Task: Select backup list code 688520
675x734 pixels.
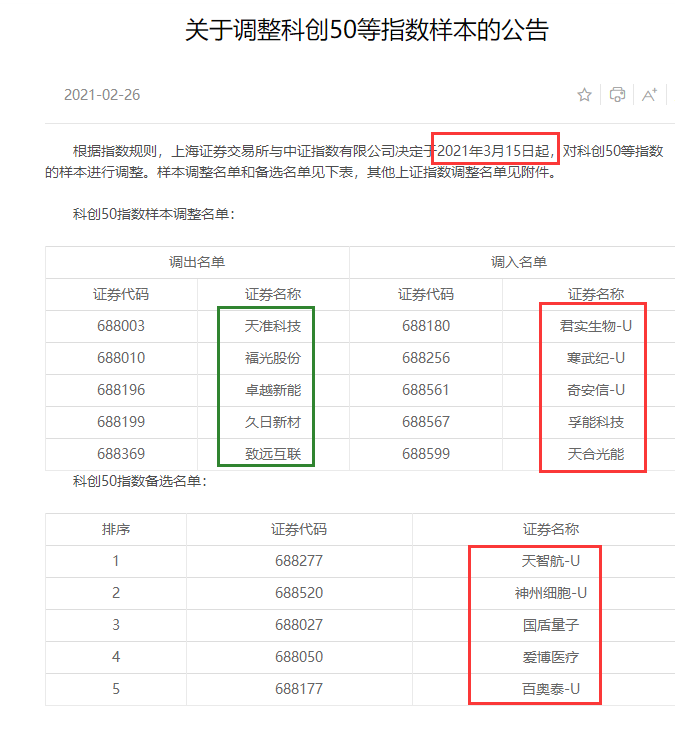Action: coord(299,593)
